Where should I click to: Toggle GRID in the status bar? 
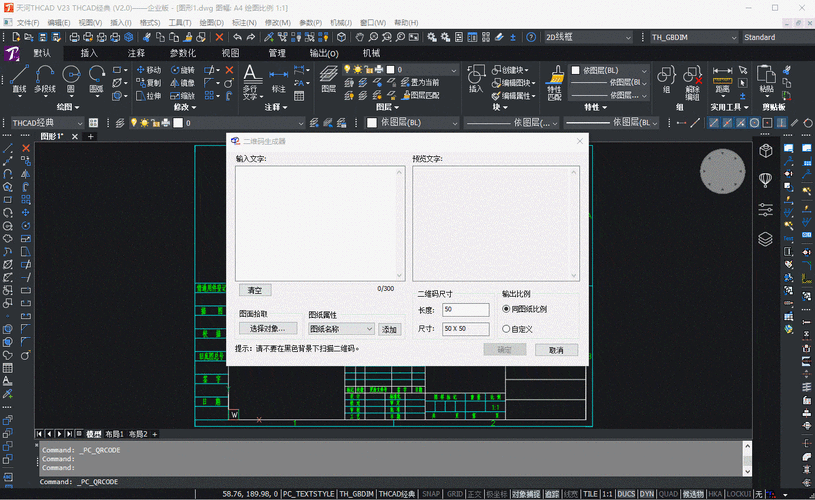[455, 494]
